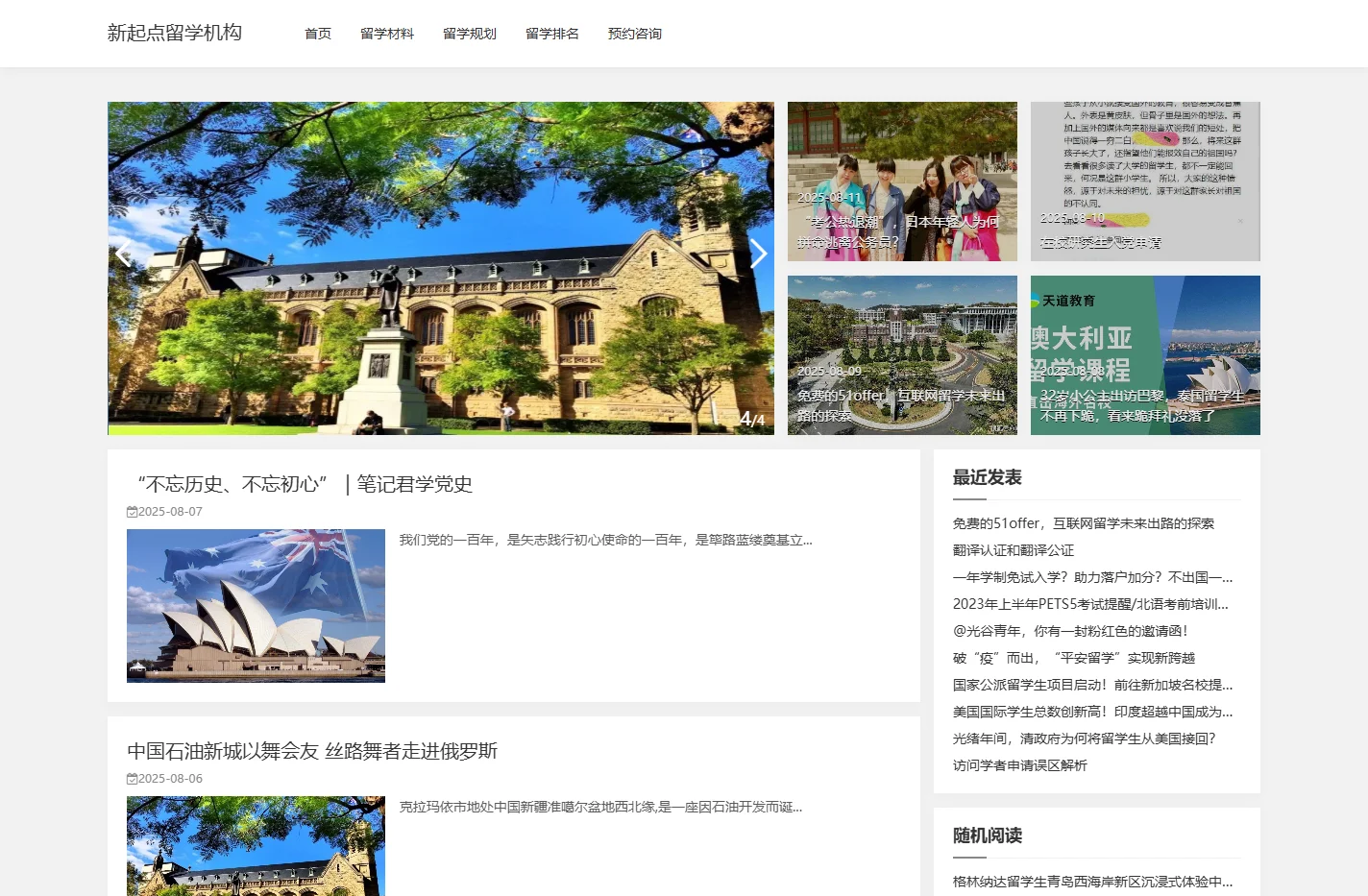Click the previous slide arrow on carousel

click(x=124, y=254)
